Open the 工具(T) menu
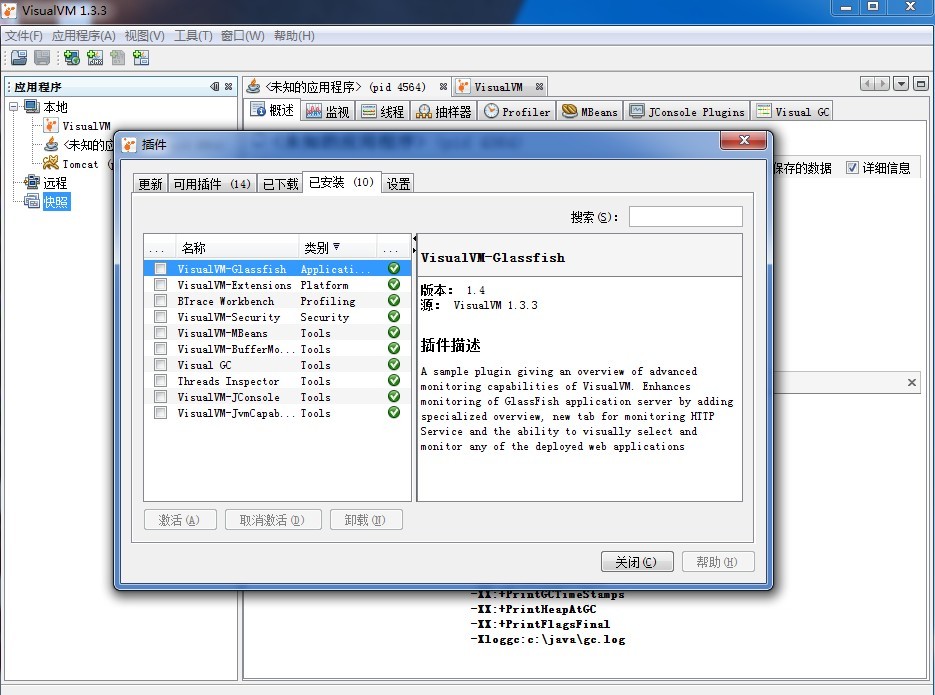The height and width of the screenshot is (695, 935). point(193,36)
